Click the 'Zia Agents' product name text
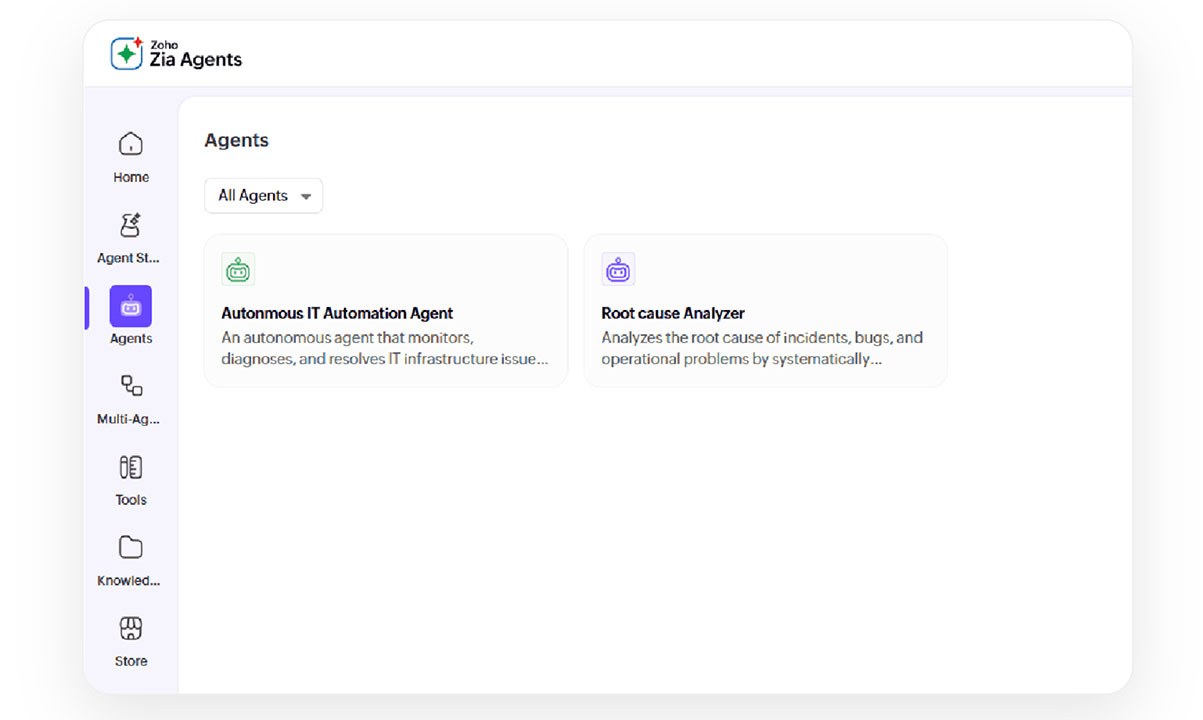The image size is (1203, 720). coord(196,60)
